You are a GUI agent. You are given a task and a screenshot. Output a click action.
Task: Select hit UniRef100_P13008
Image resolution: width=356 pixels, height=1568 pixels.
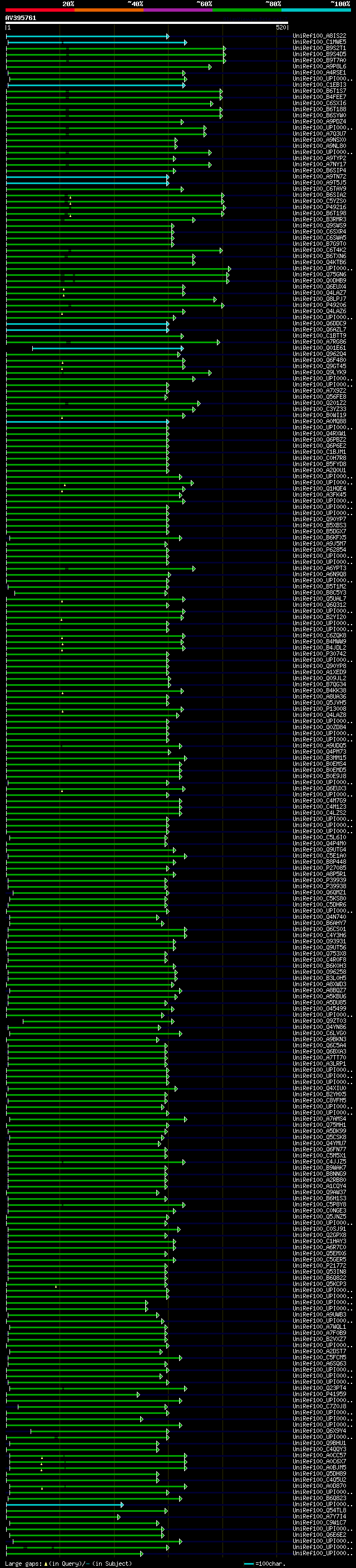click(319, 709)
